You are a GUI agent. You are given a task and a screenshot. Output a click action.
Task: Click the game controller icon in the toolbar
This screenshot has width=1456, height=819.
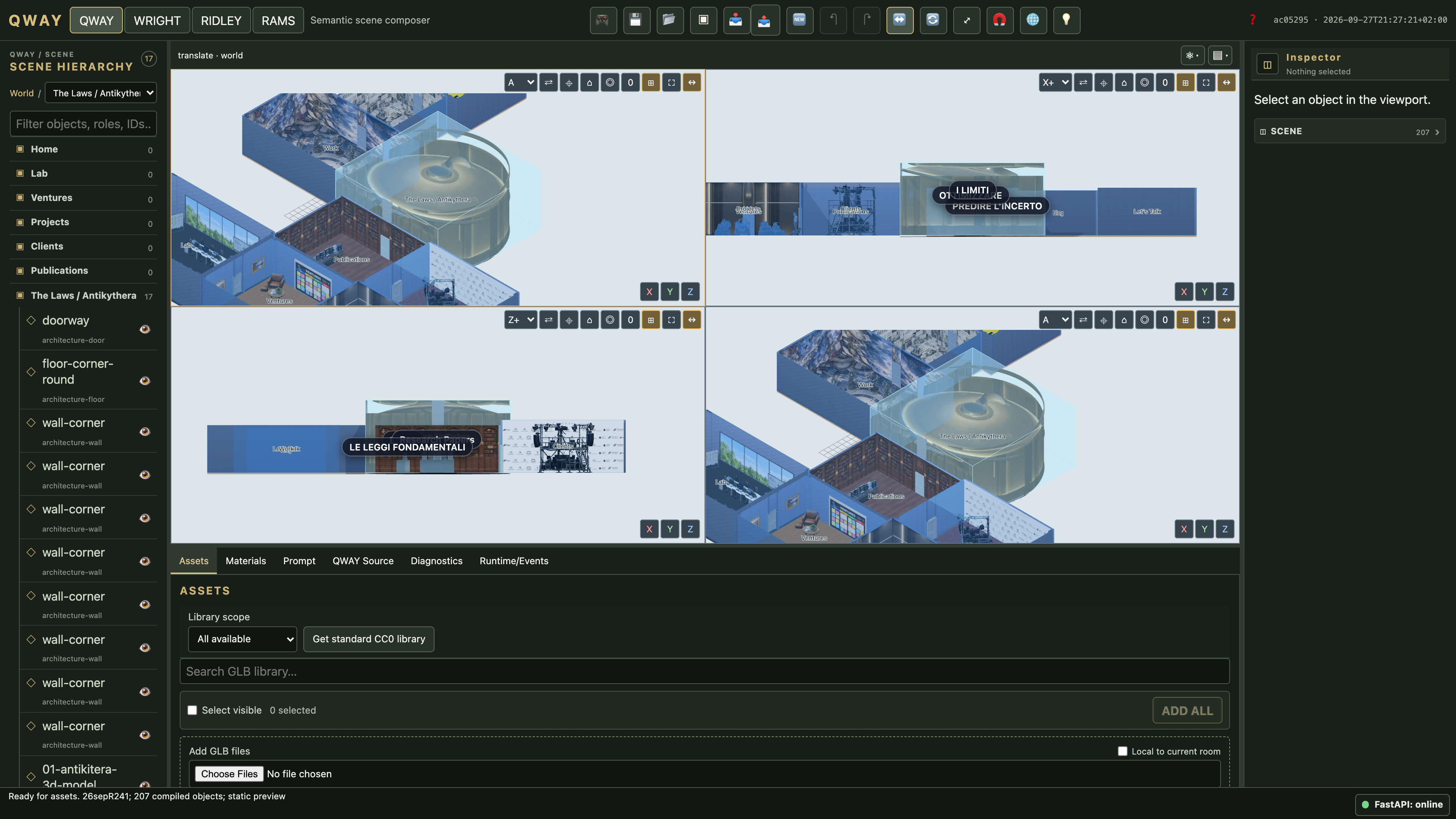[x=603, y=20]
